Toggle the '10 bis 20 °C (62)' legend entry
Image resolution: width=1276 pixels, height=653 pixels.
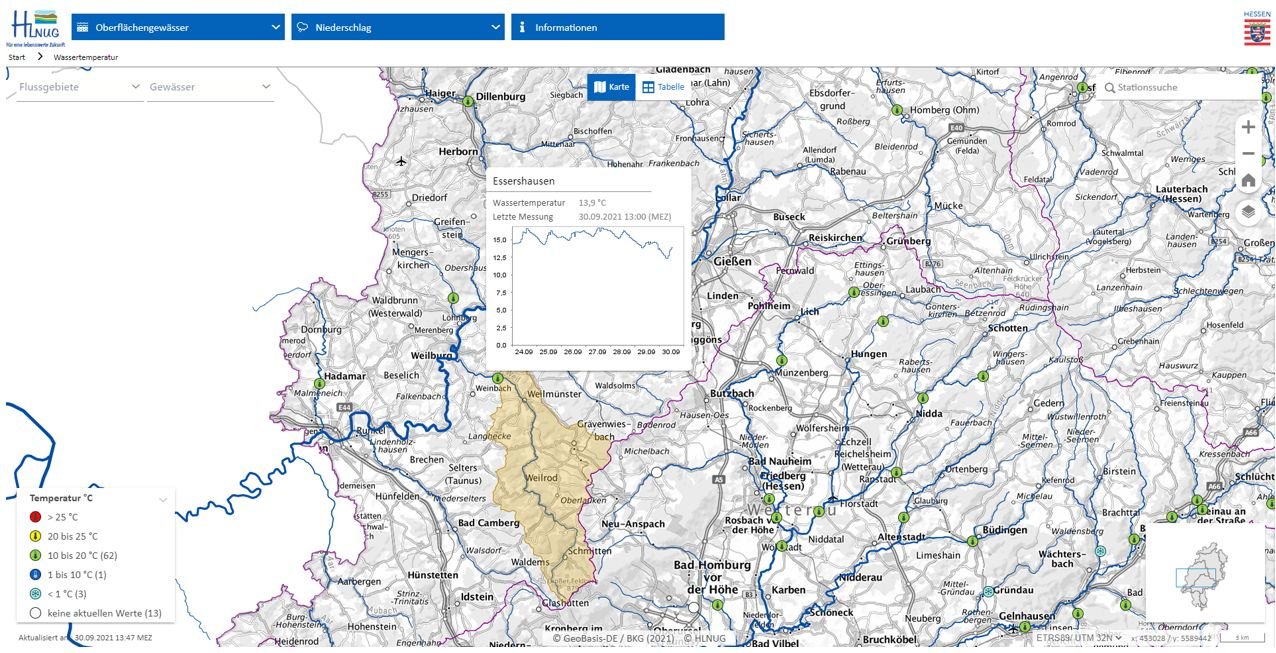[82, 555]
